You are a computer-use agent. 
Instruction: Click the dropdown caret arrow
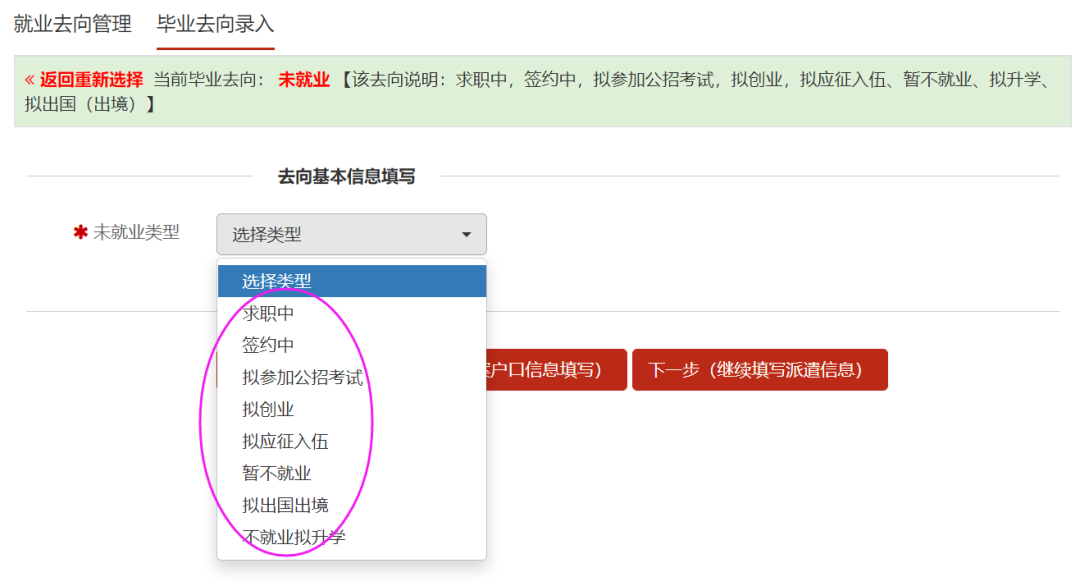coord(466,235)
